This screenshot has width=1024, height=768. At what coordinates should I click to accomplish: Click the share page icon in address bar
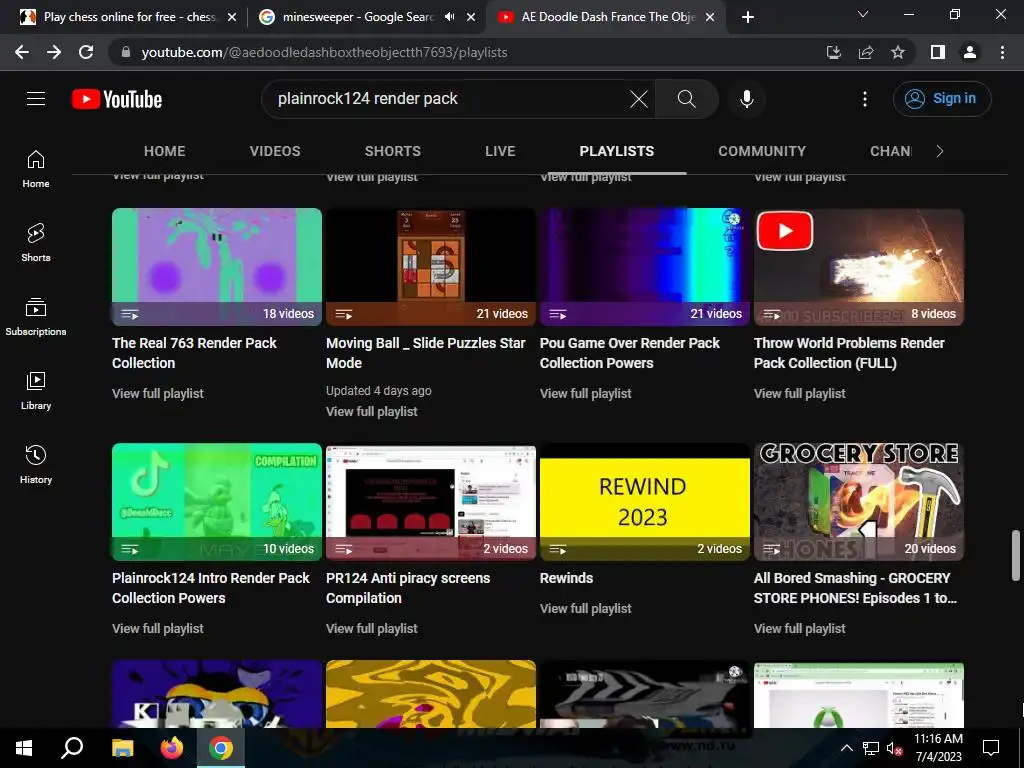(866, 52)
